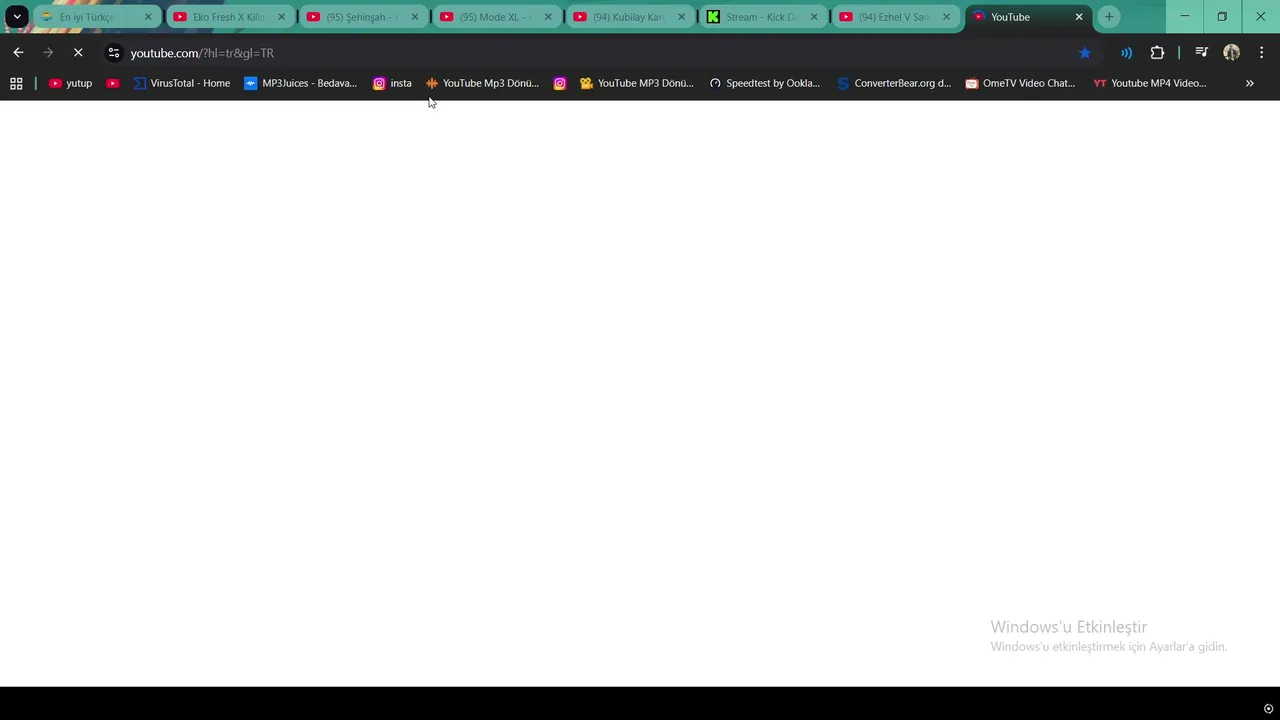Open 'YouTube MP3 Dönü...' bookmark with camera icon
The image size is (1280, 720).
tap(637, 83)
